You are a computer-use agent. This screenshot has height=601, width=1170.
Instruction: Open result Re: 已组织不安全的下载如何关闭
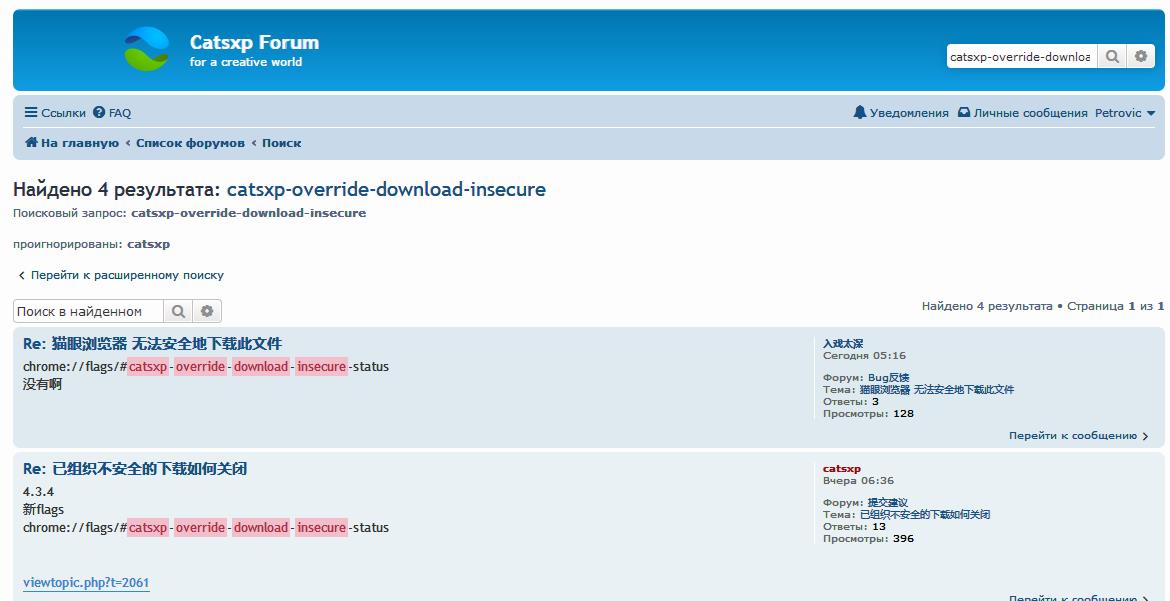click(x=135, y=469)
